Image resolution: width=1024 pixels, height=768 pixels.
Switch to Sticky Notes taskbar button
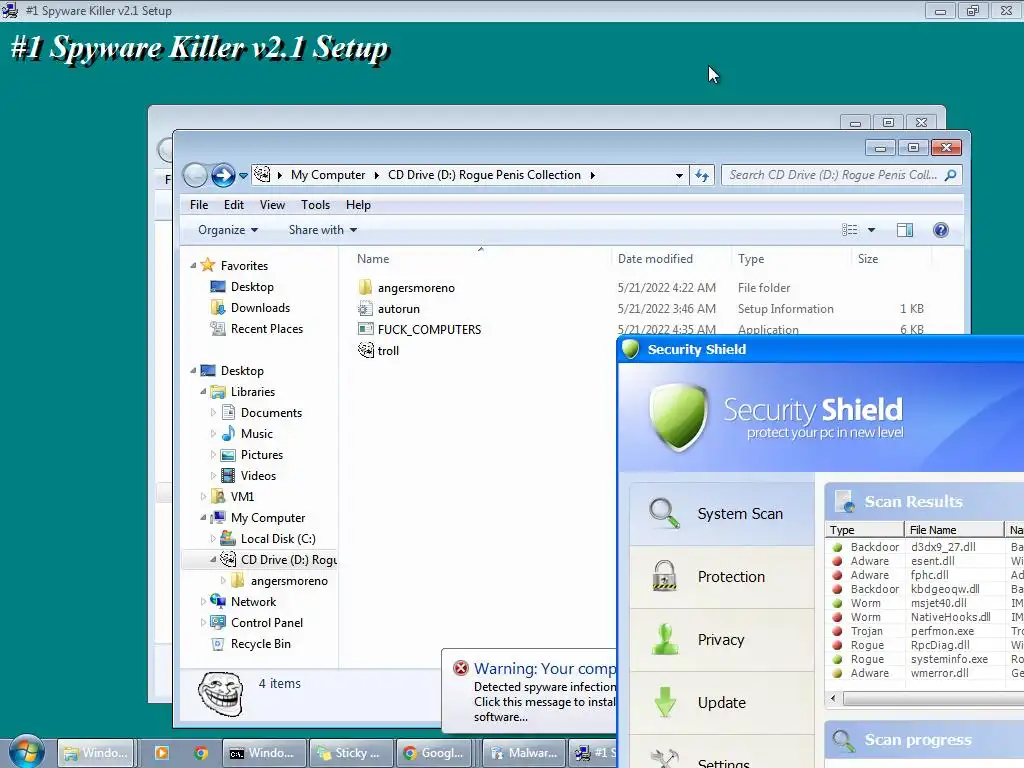click(x=351, y=753)
